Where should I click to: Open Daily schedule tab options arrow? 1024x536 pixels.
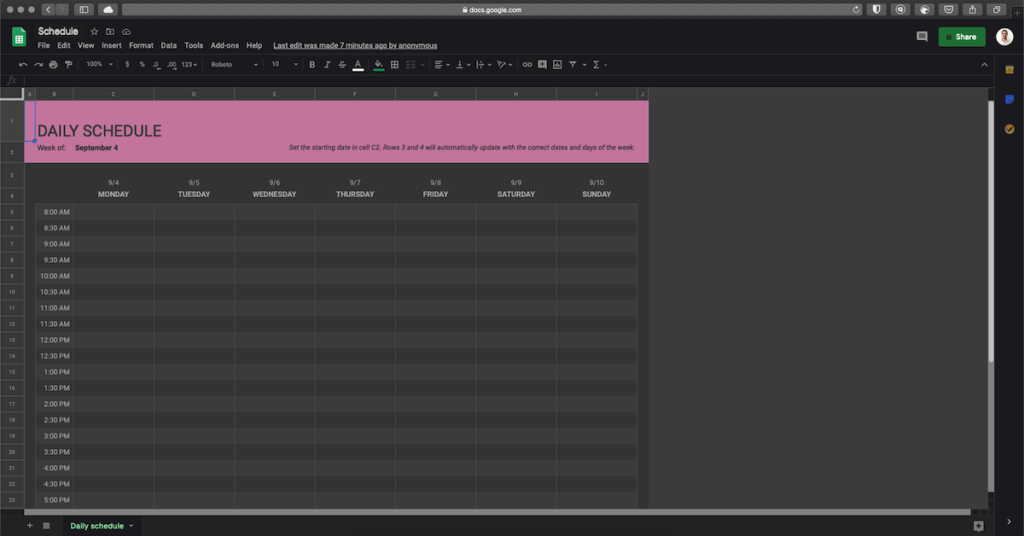131,526
